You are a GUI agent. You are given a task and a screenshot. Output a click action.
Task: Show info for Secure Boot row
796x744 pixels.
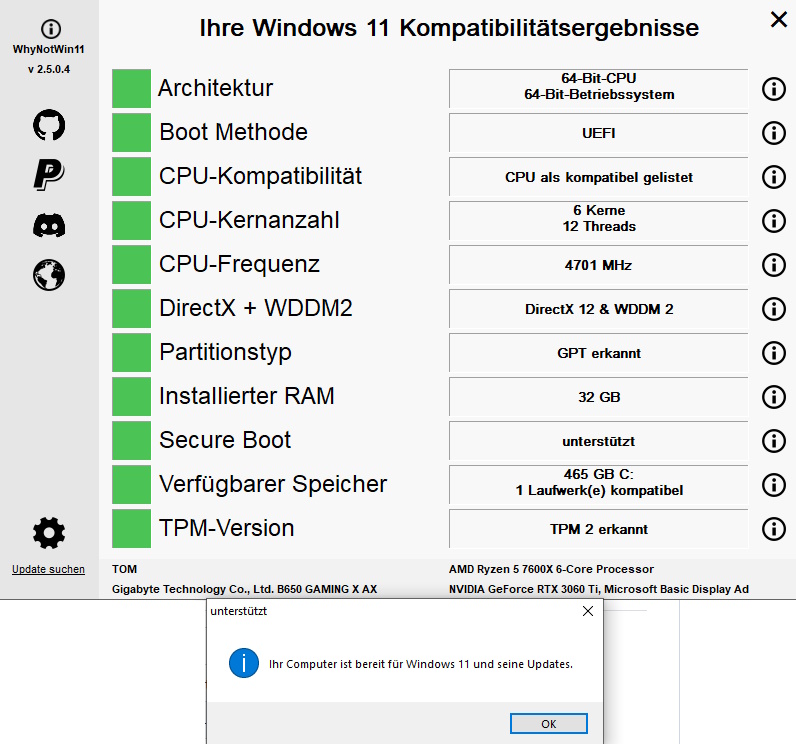774,441
